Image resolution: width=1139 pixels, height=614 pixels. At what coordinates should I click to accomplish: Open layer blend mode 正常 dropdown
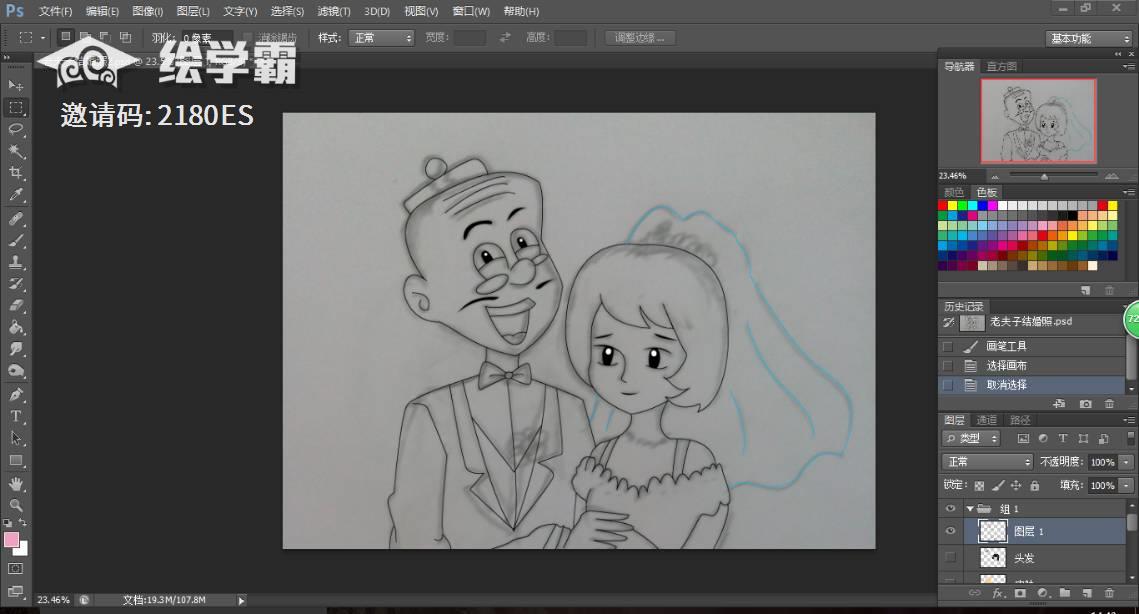click(x=987, y=461)
